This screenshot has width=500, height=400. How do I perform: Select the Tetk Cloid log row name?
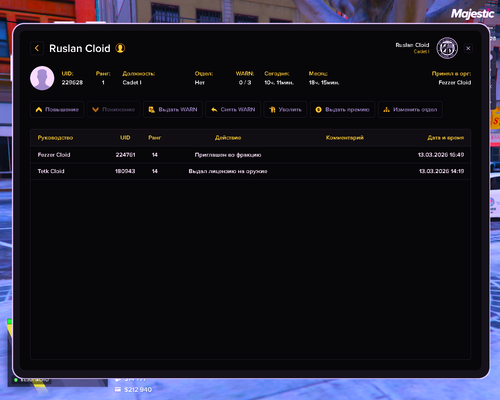pyautogui.click(x=51, y=171)
